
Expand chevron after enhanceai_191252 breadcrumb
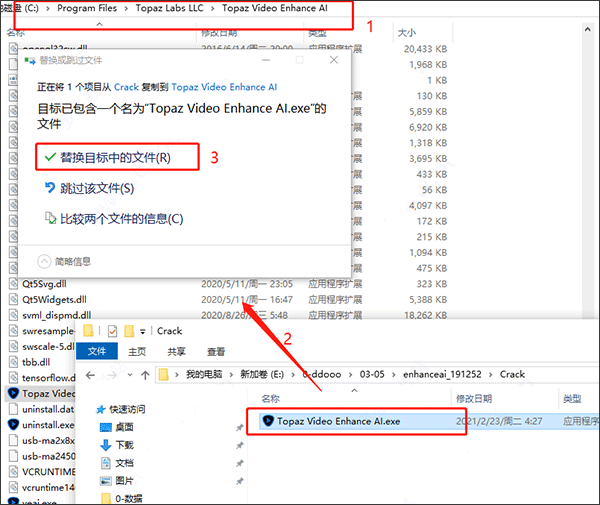491,375
